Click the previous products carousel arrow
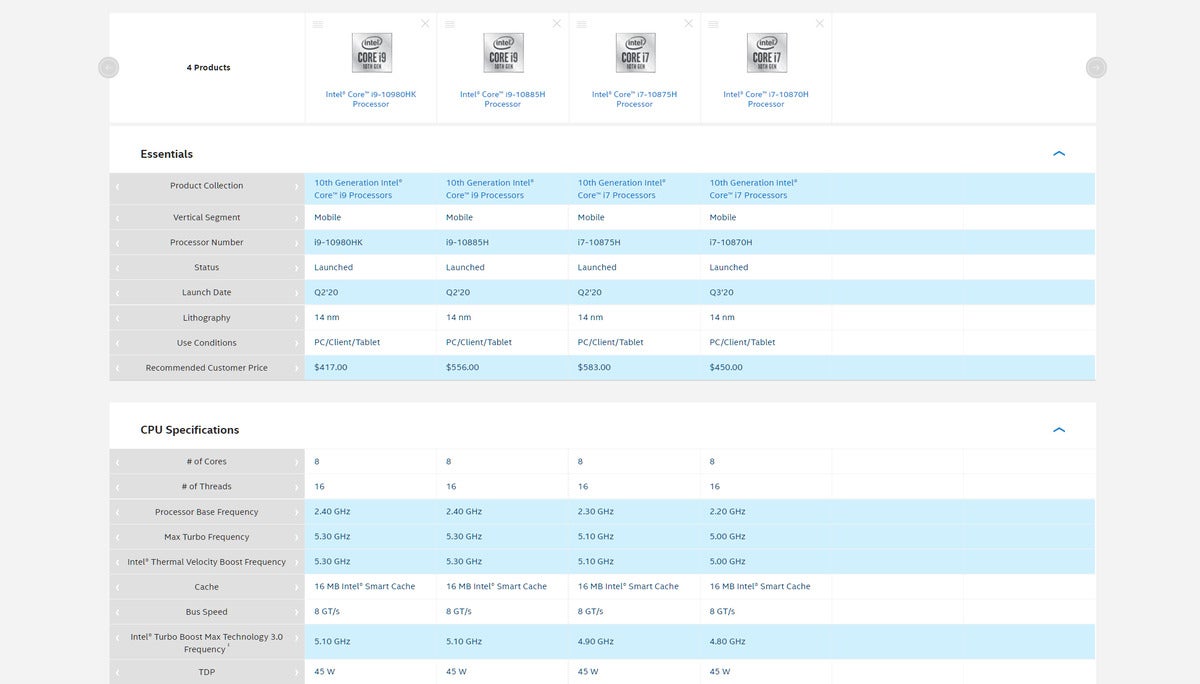1200x684 pixels. (x=109, y=67)
